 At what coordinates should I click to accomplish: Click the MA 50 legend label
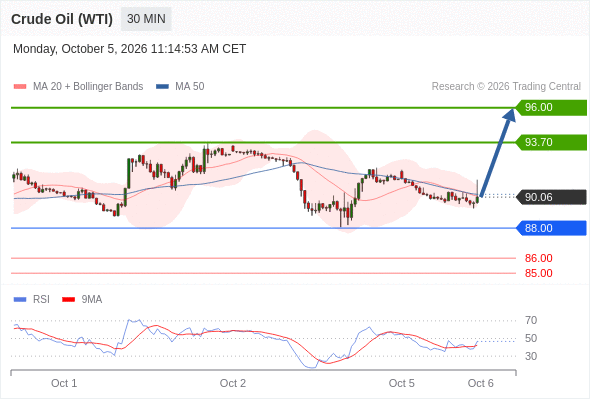pyautogui.click(x=190, y=87)
